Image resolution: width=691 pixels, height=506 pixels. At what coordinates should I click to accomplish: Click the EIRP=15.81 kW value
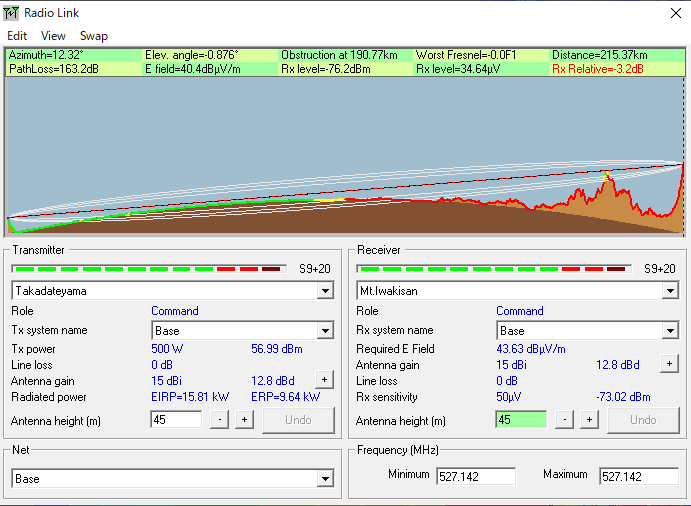coord(190,397)
